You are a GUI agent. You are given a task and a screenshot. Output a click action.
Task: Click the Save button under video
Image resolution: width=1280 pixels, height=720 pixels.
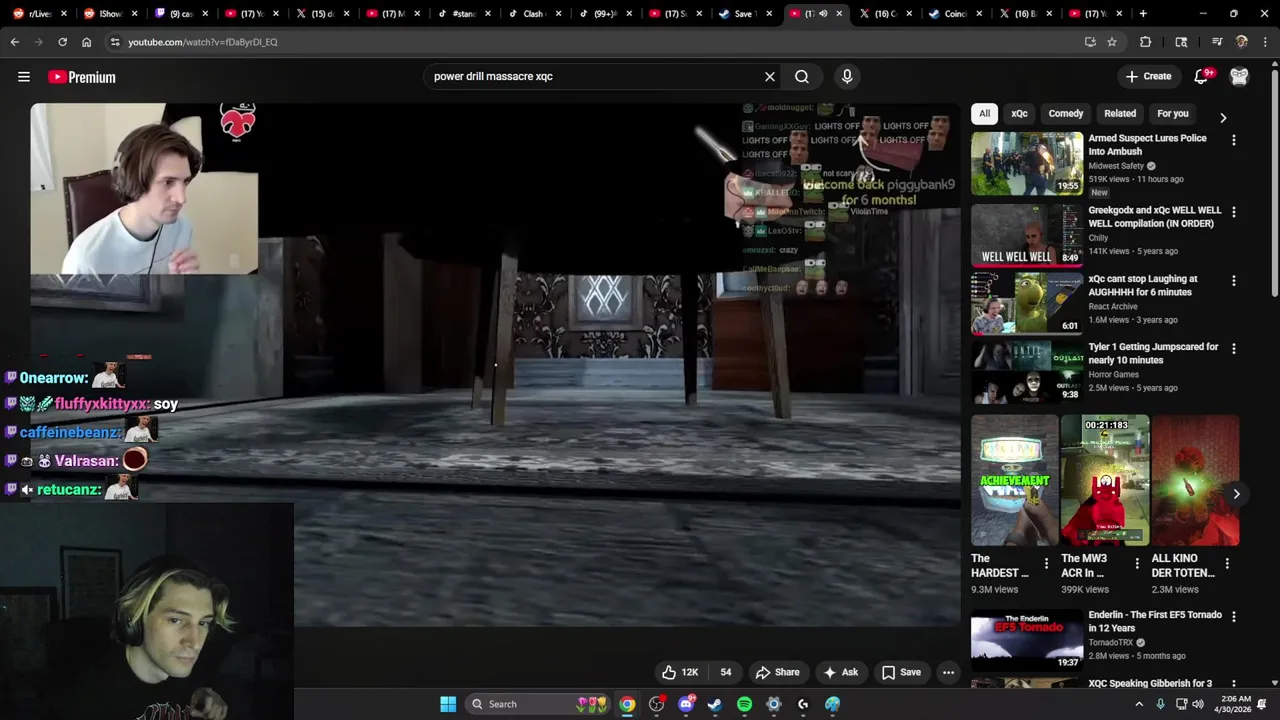tap(901, 672)
